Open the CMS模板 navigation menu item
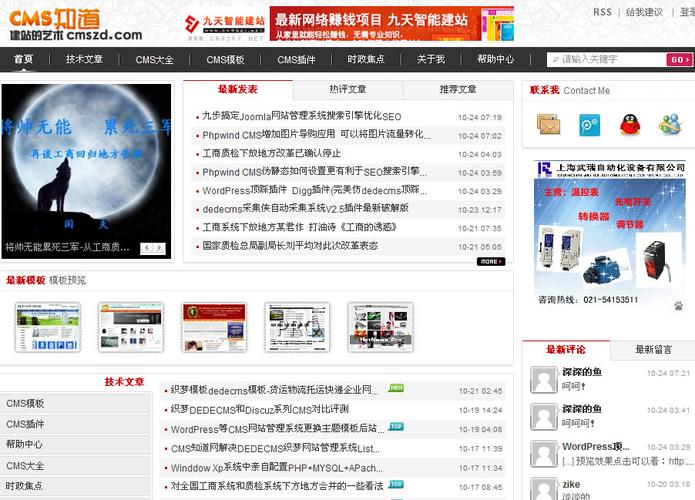Screen dimensions: 695x500 [x=225, y=60]
